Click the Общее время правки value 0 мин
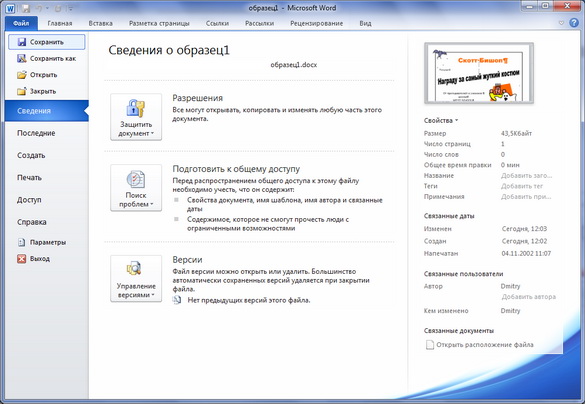The image size is (585, 404). click(510, 165)
